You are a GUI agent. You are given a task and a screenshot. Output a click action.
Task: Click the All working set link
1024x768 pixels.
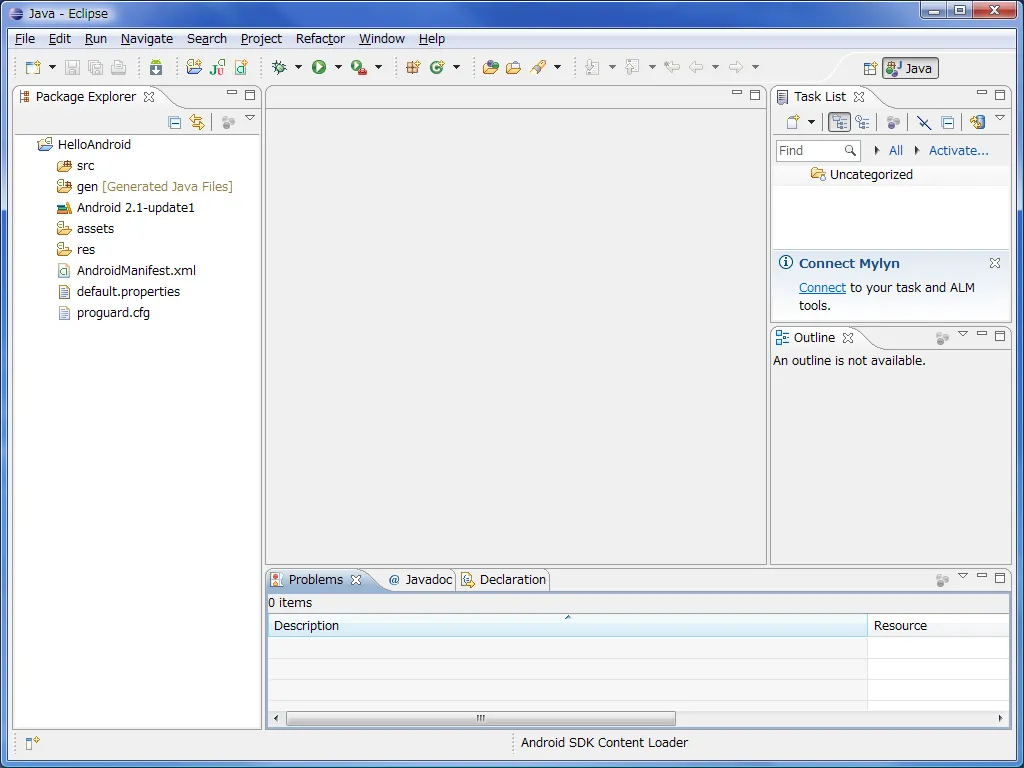[x=896, y=151]
